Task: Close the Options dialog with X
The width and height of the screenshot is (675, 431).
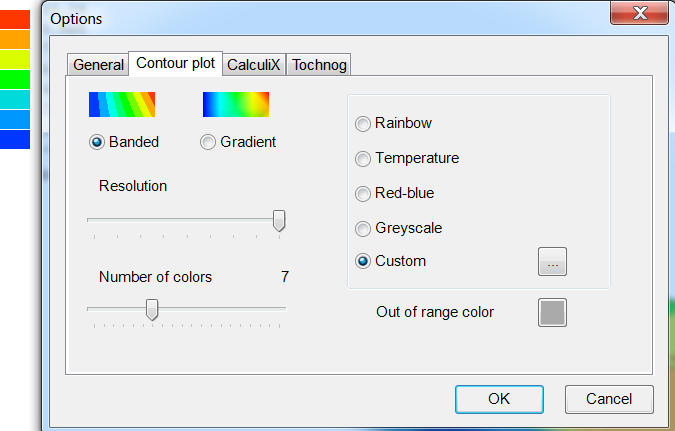Action: [639, 13]
